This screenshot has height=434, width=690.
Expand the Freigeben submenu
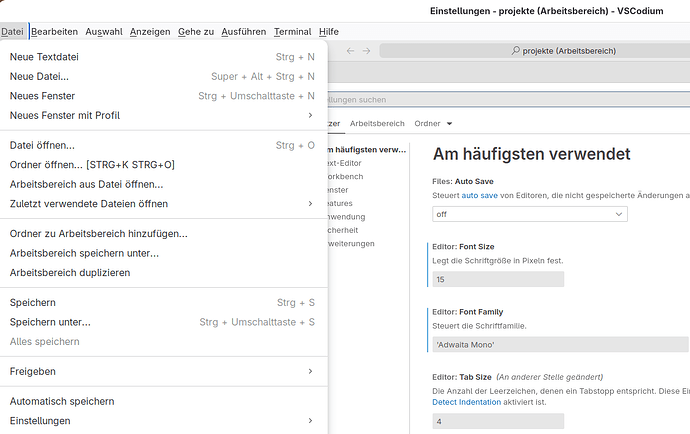(164, 371)
